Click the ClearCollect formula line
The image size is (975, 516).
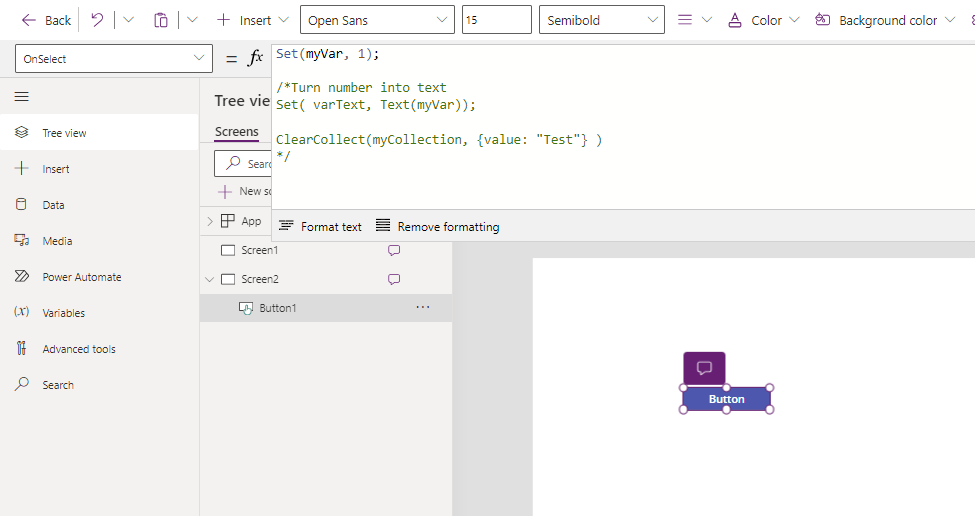pyautogui.click(x=439, y=140)
